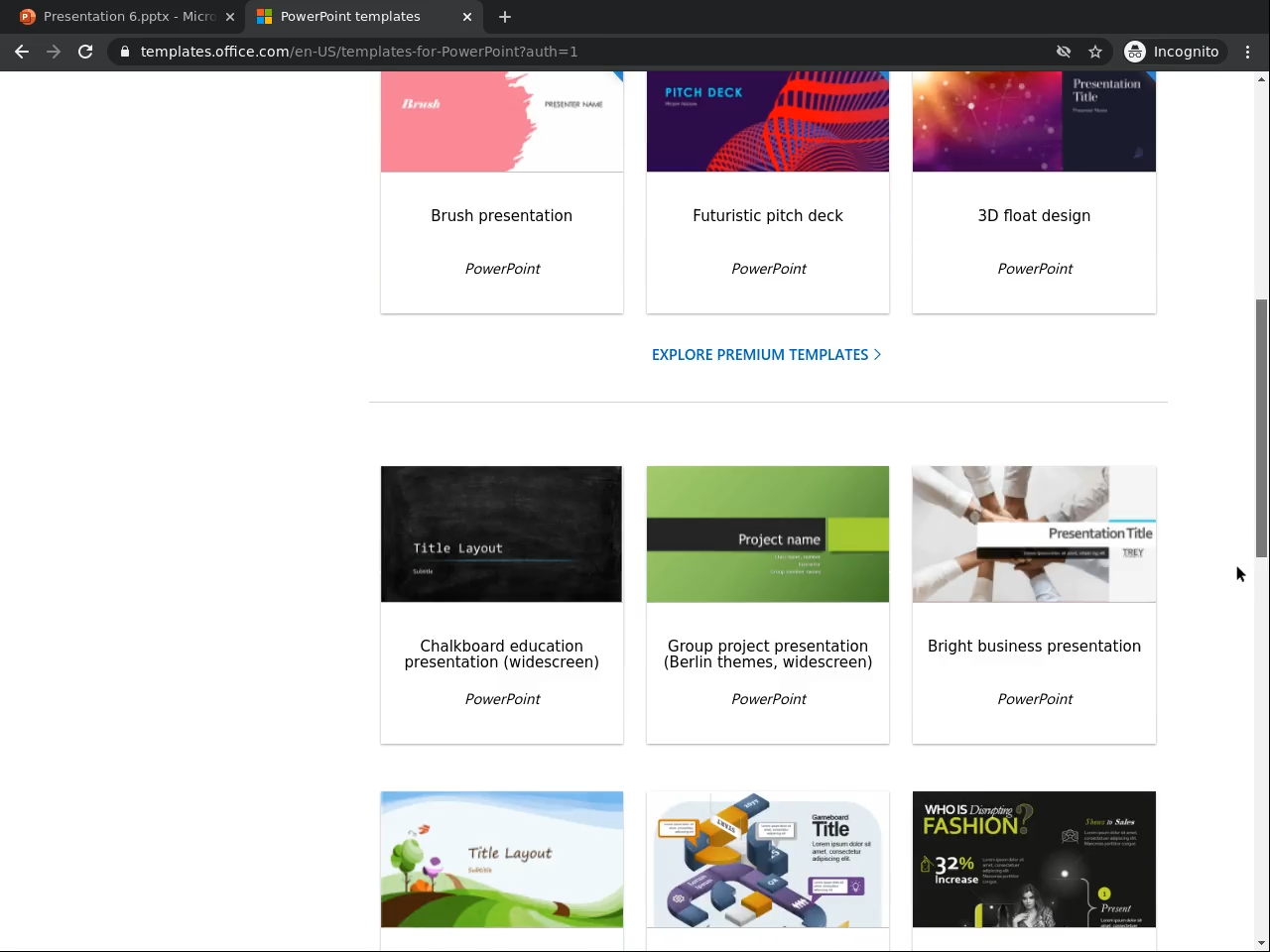Select the PowerPoint templates tab
The width and height of the screenshot is (1270, 952).
[364, 17]
